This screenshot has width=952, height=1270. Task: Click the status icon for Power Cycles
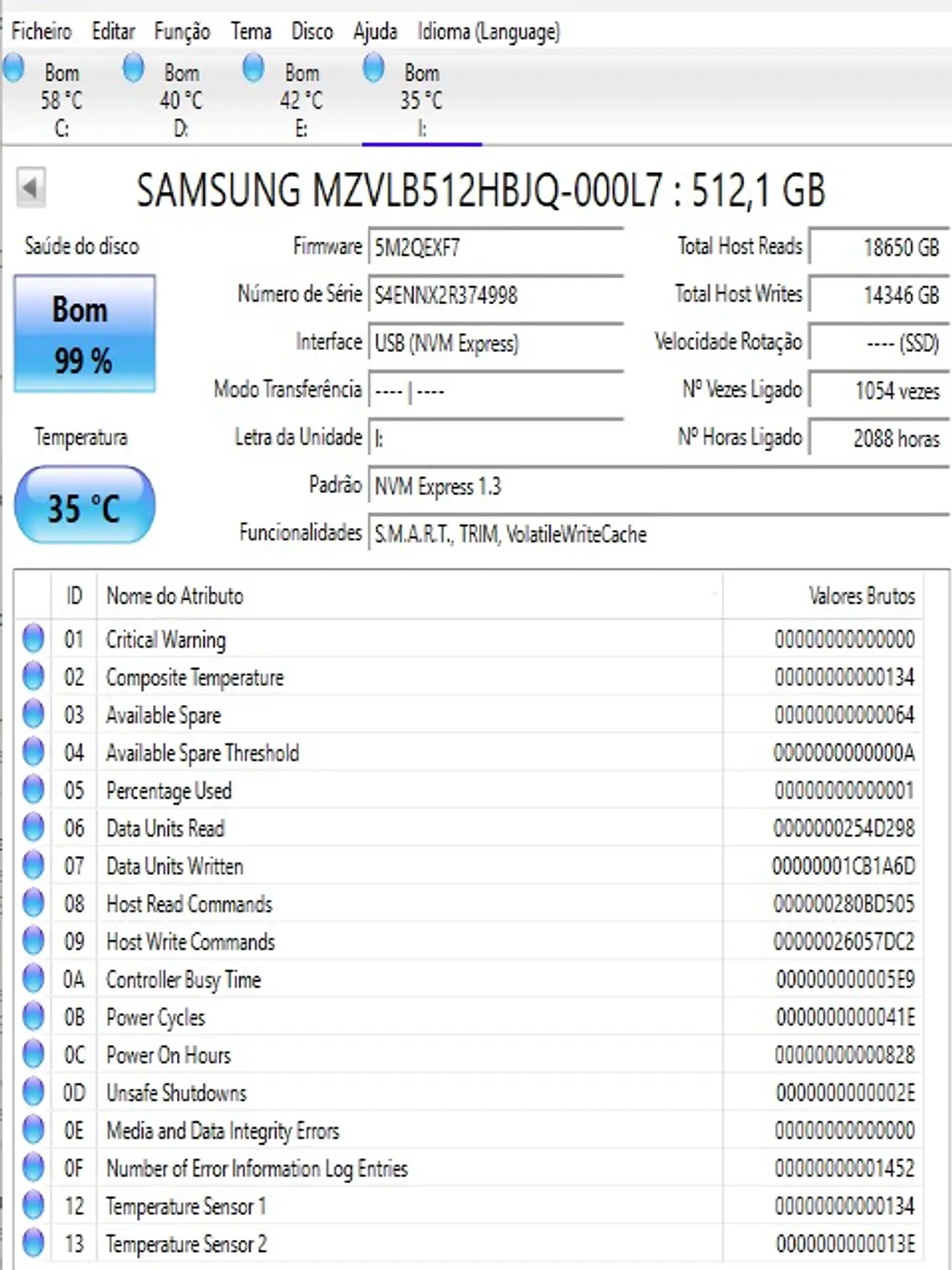(x=33, y=1017)
